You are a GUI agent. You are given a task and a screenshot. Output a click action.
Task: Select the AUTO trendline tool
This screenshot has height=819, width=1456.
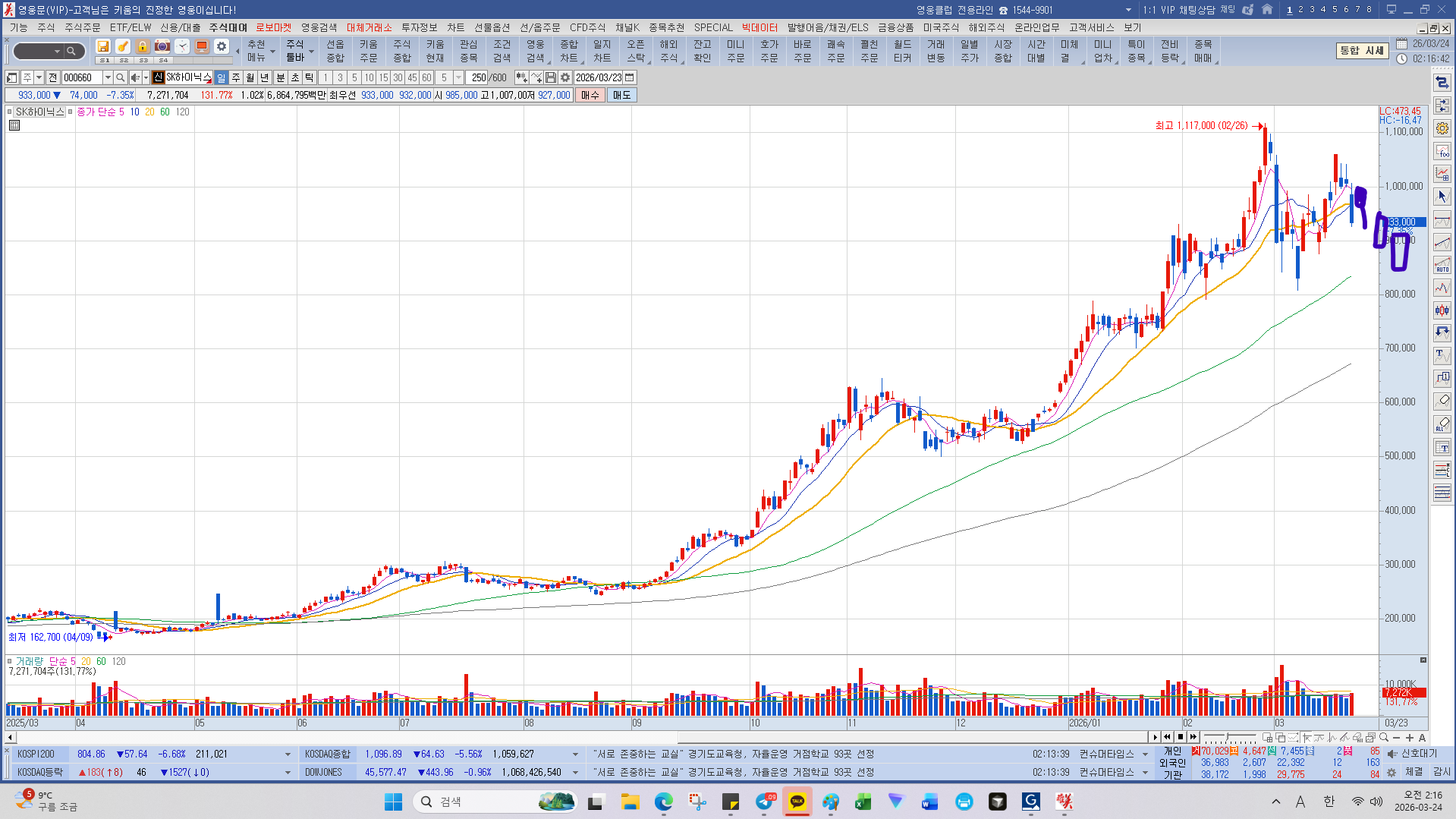click(x=1442, y=265)
